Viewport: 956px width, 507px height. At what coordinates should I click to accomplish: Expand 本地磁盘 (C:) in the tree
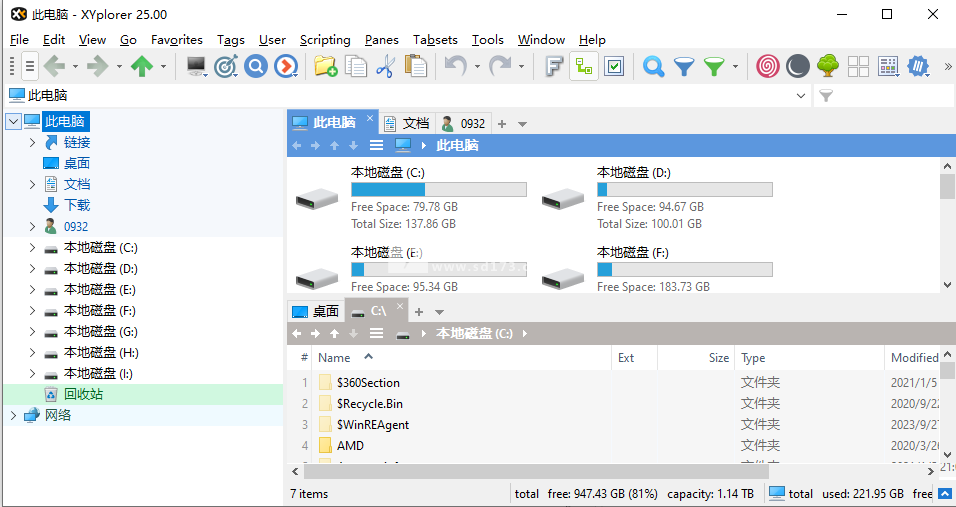tap(32, 248)
